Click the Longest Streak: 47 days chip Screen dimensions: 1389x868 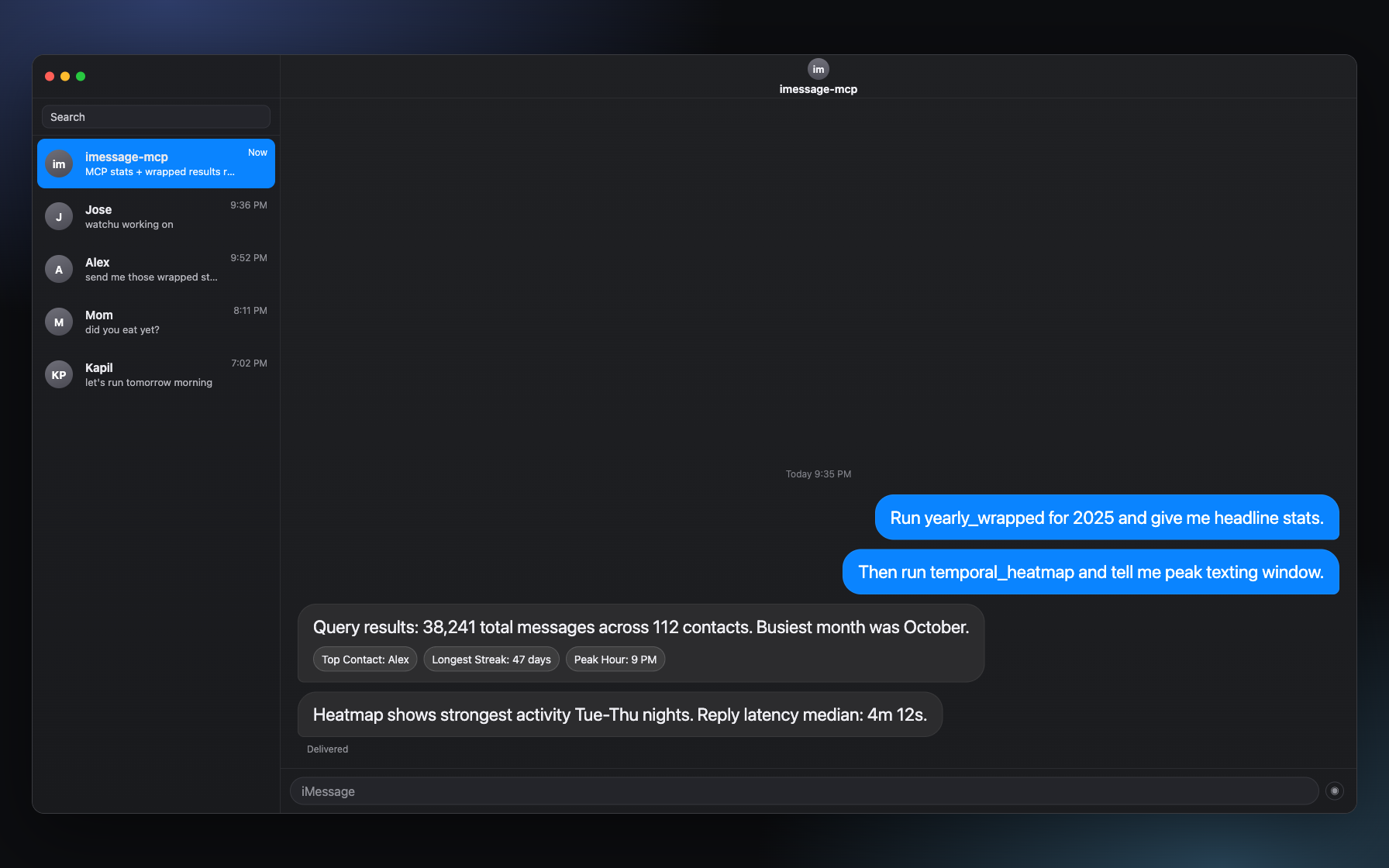pyautogui.click(x=491, y=659)
